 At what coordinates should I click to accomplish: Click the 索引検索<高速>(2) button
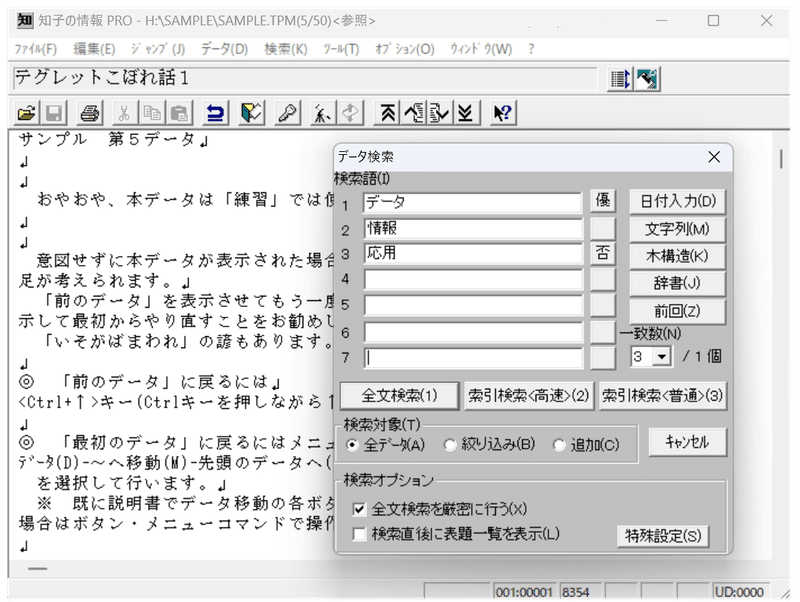(529, 395)
